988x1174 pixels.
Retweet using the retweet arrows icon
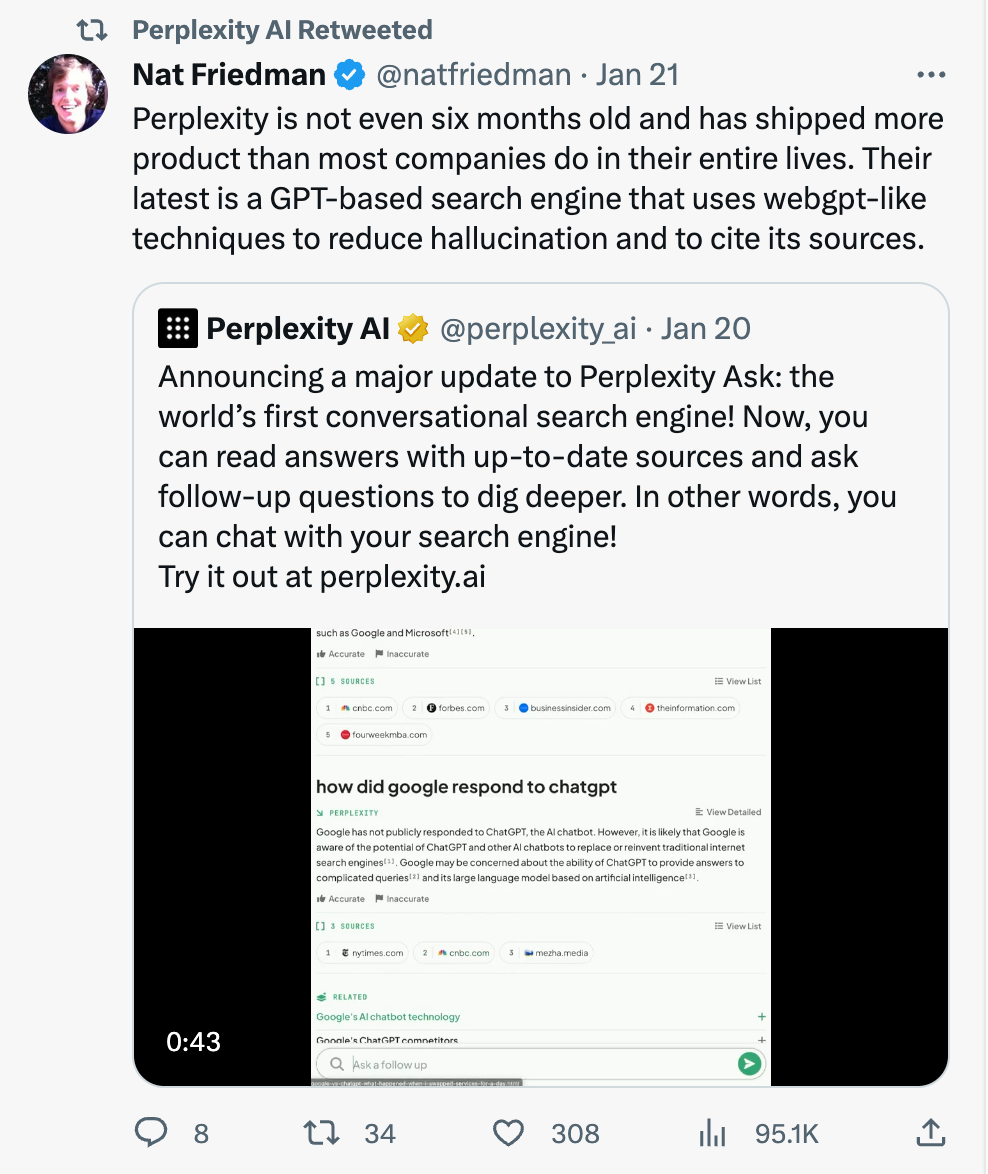point(320,1132)
